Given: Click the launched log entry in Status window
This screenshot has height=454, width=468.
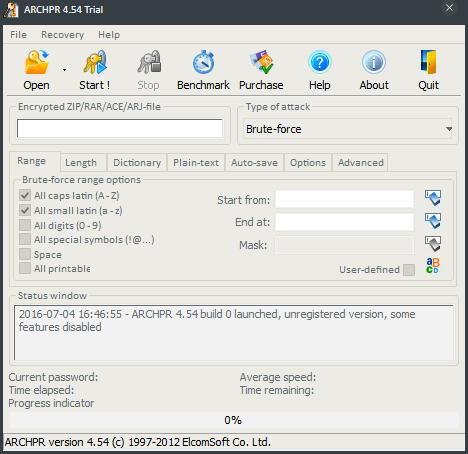Looking at the screenshot, I should pyautogui.click(x=217, y=321).
